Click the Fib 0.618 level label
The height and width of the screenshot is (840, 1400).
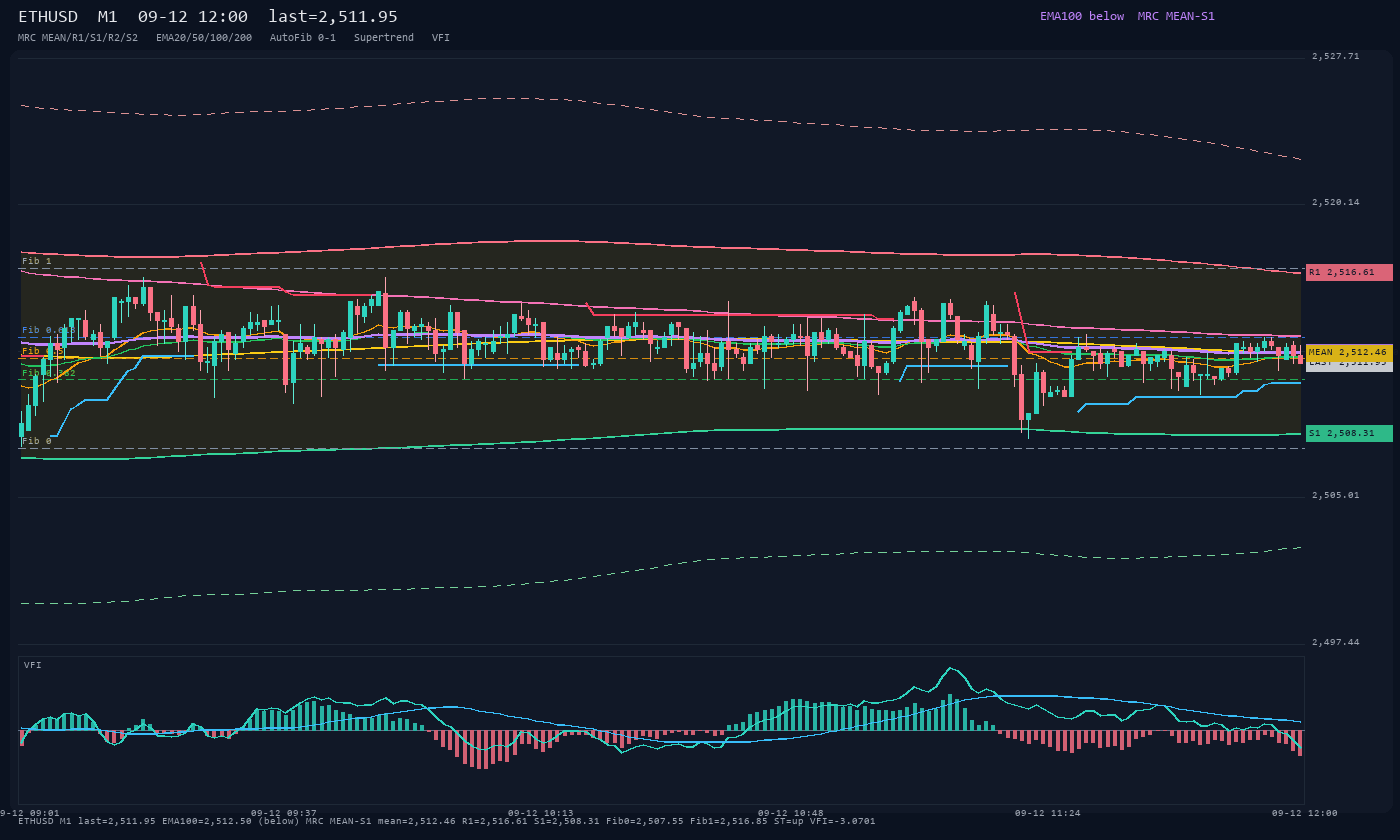click(x=49, y=330)
